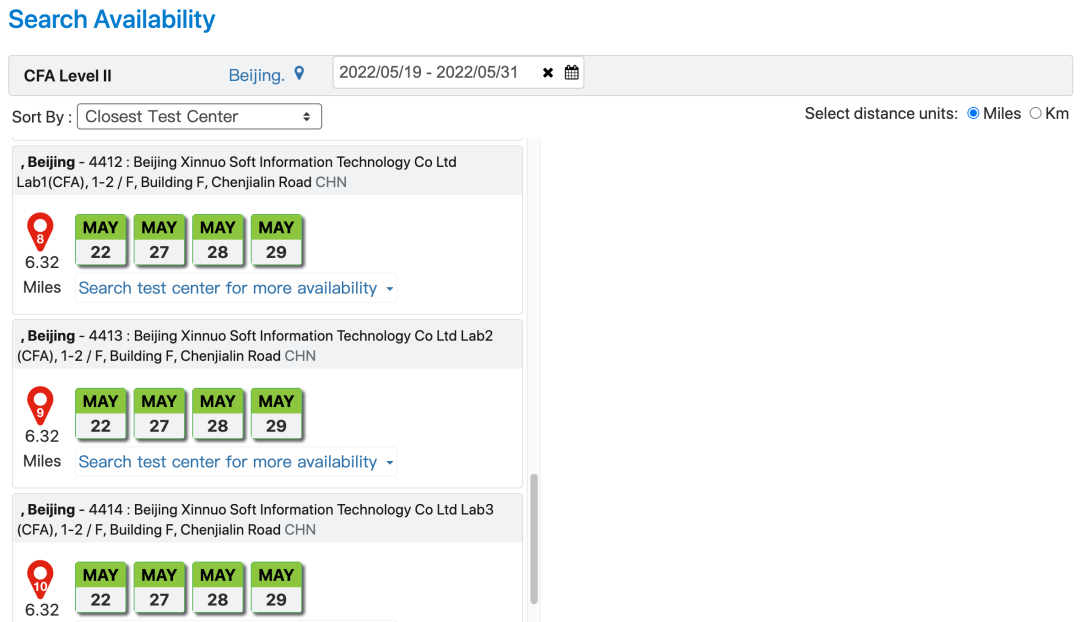
Task: Click the Beijing location link
Action: tap(256, 75)
